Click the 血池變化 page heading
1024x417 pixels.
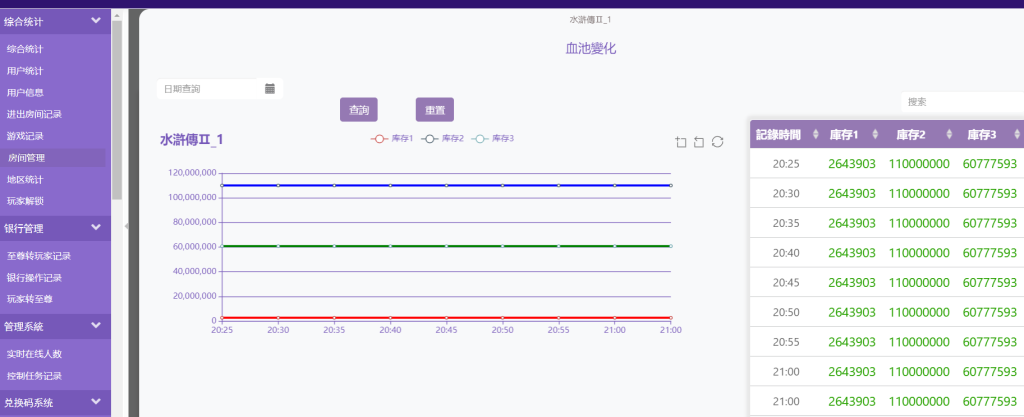click(590, 48)
